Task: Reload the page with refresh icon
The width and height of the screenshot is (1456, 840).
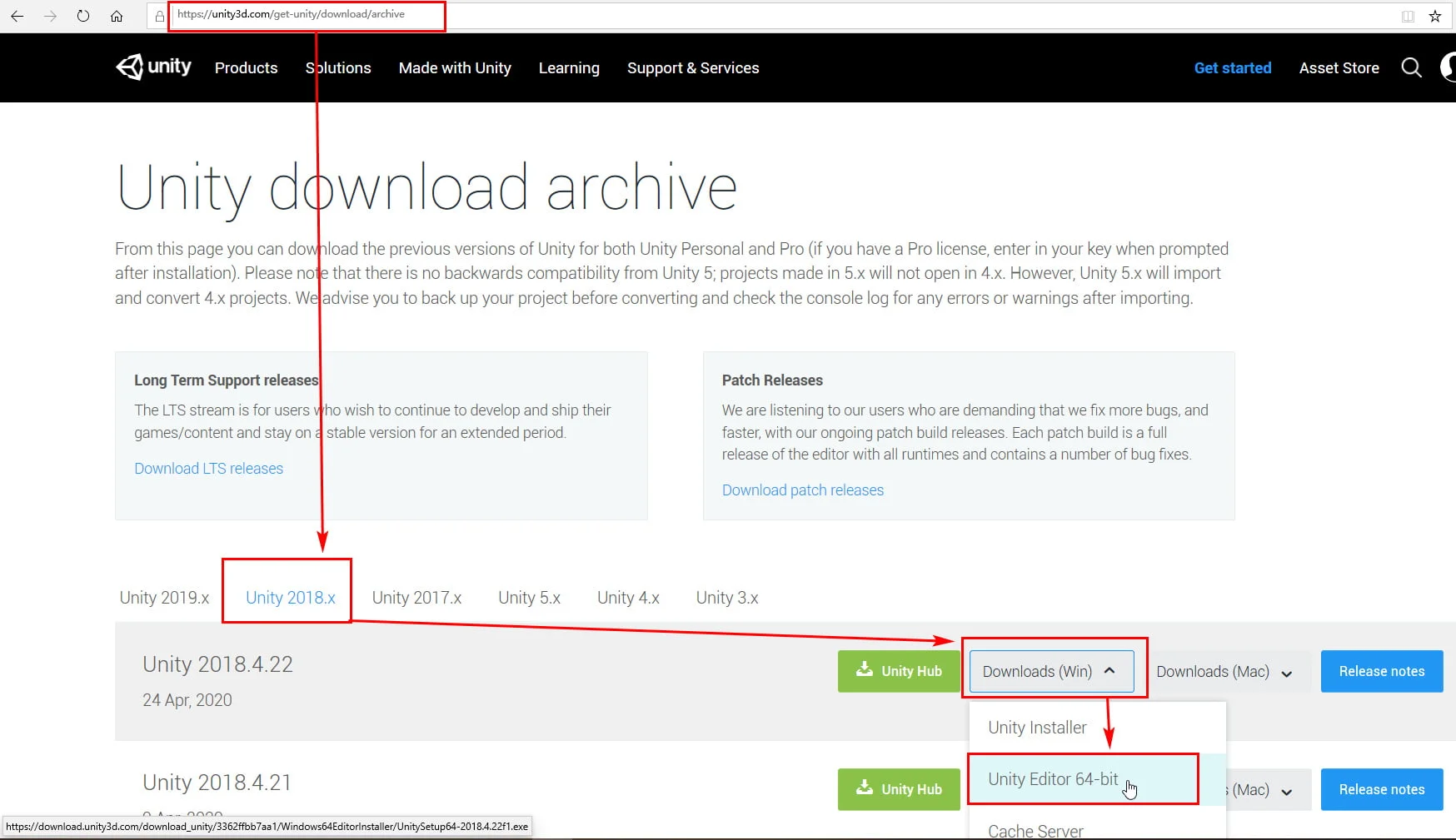Action: (83, 16)
